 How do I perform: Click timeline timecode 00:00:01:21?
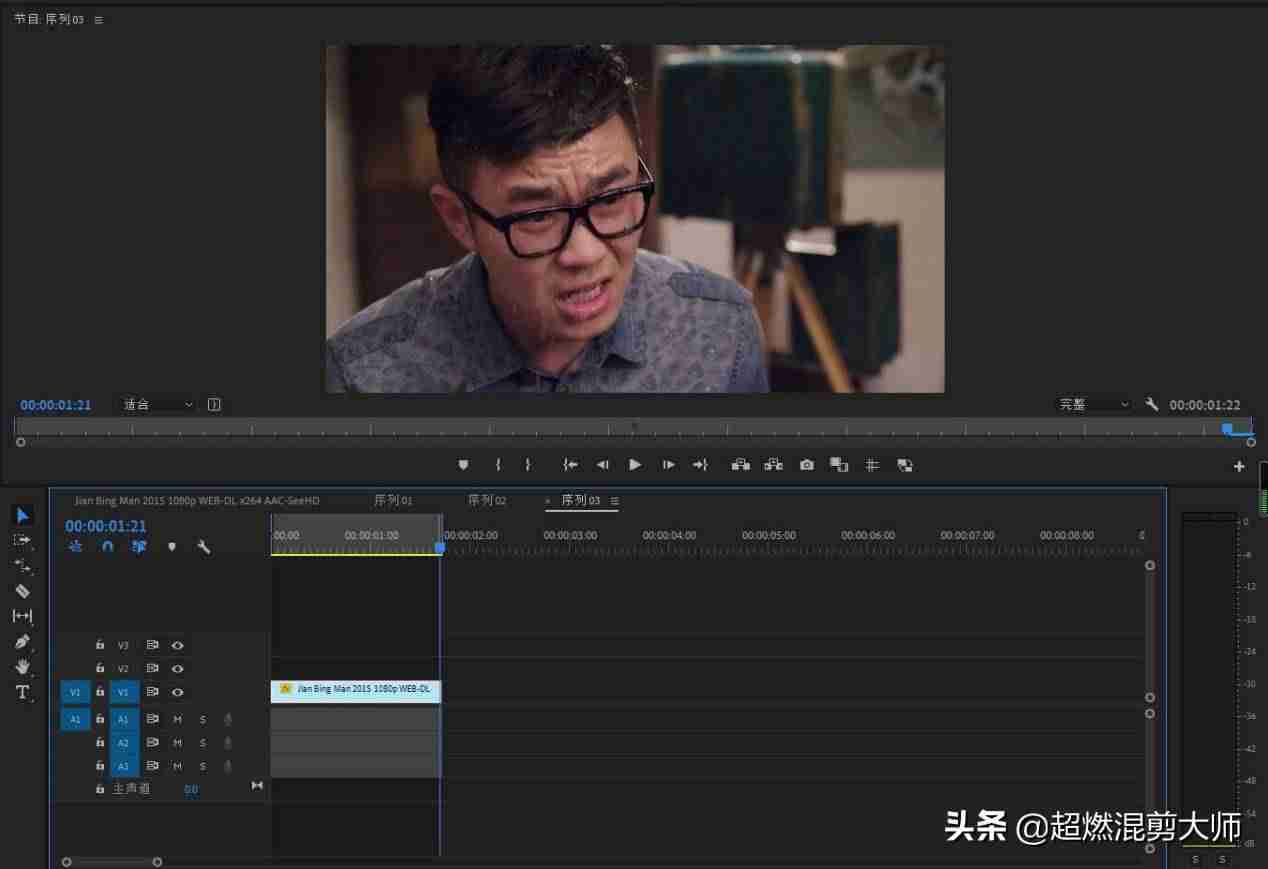pyautogui.click(x=106, y=526)
